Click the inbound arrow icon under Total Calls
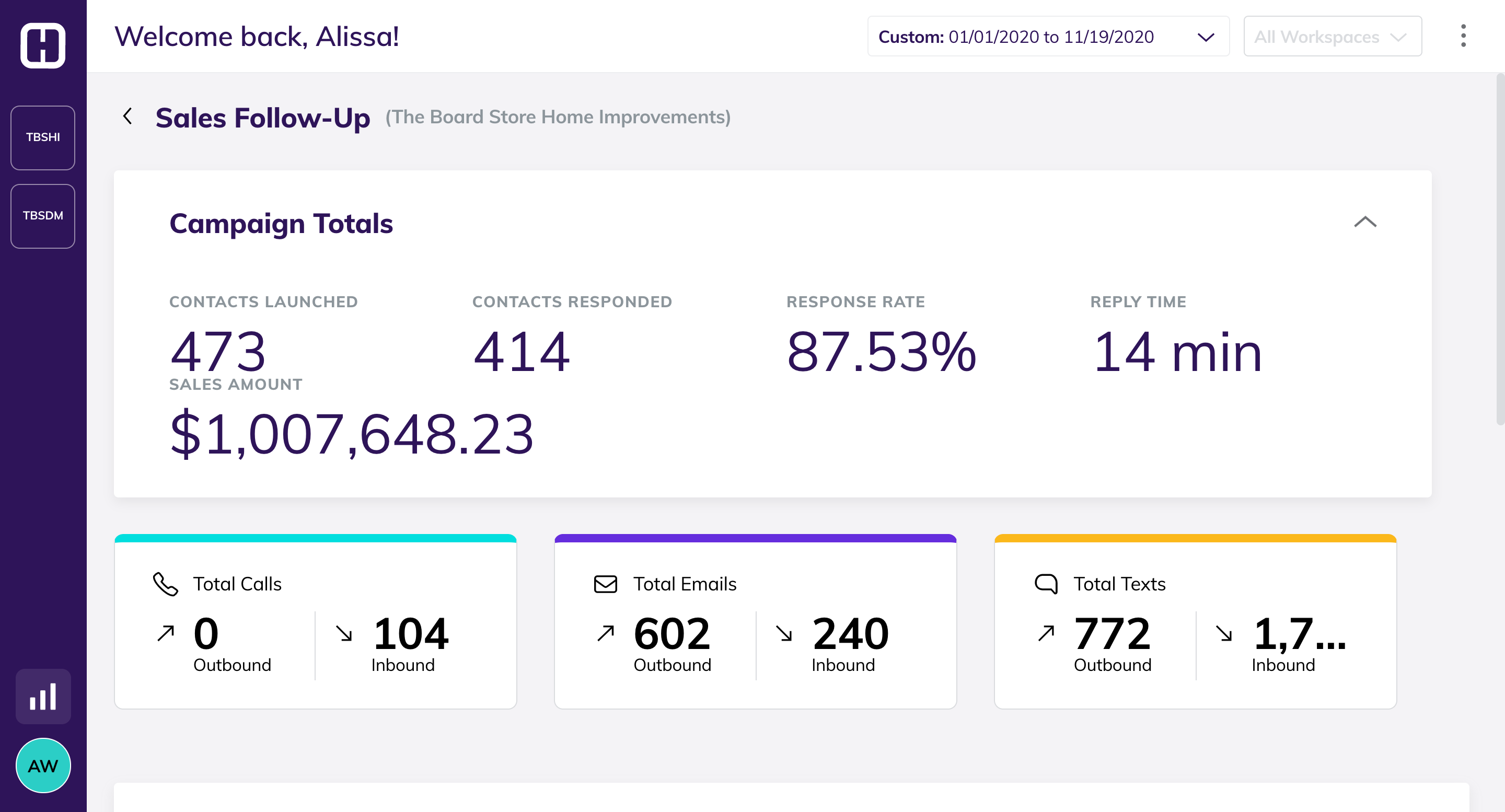The width and height of the screenshot is (1505, 812). [x=345, y=633]
